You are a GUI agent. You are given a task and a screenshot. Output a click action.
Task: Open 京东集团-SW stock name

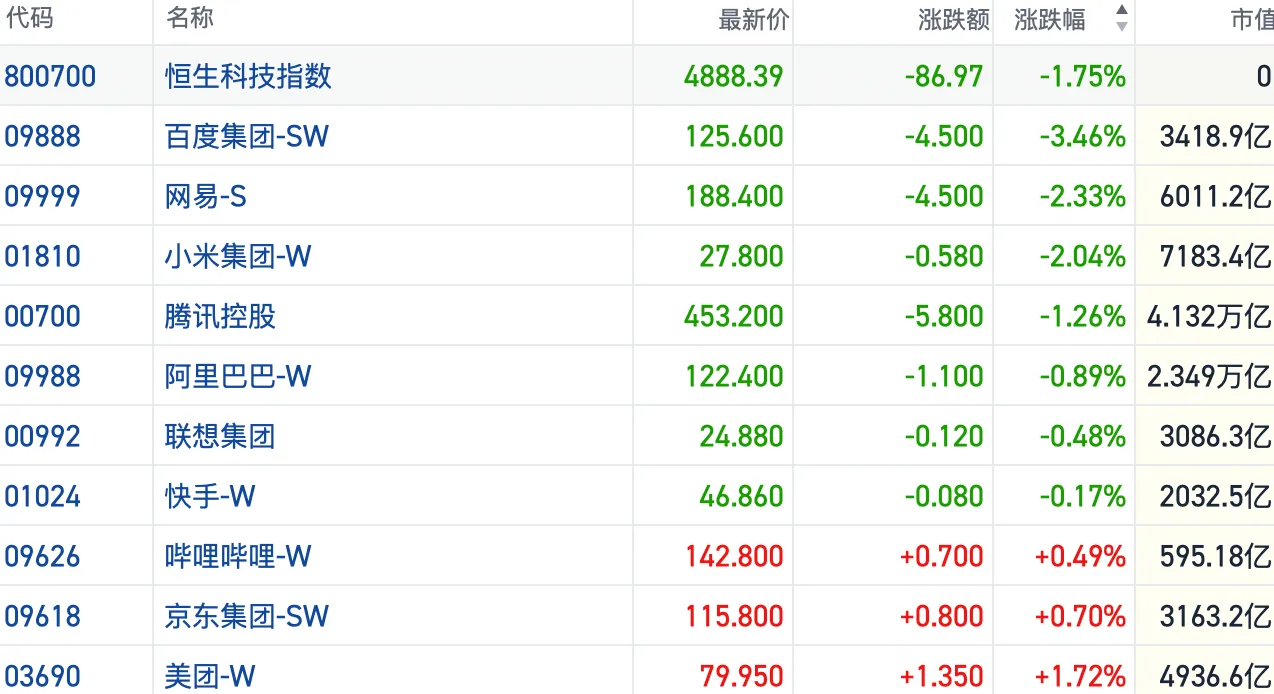247,616
